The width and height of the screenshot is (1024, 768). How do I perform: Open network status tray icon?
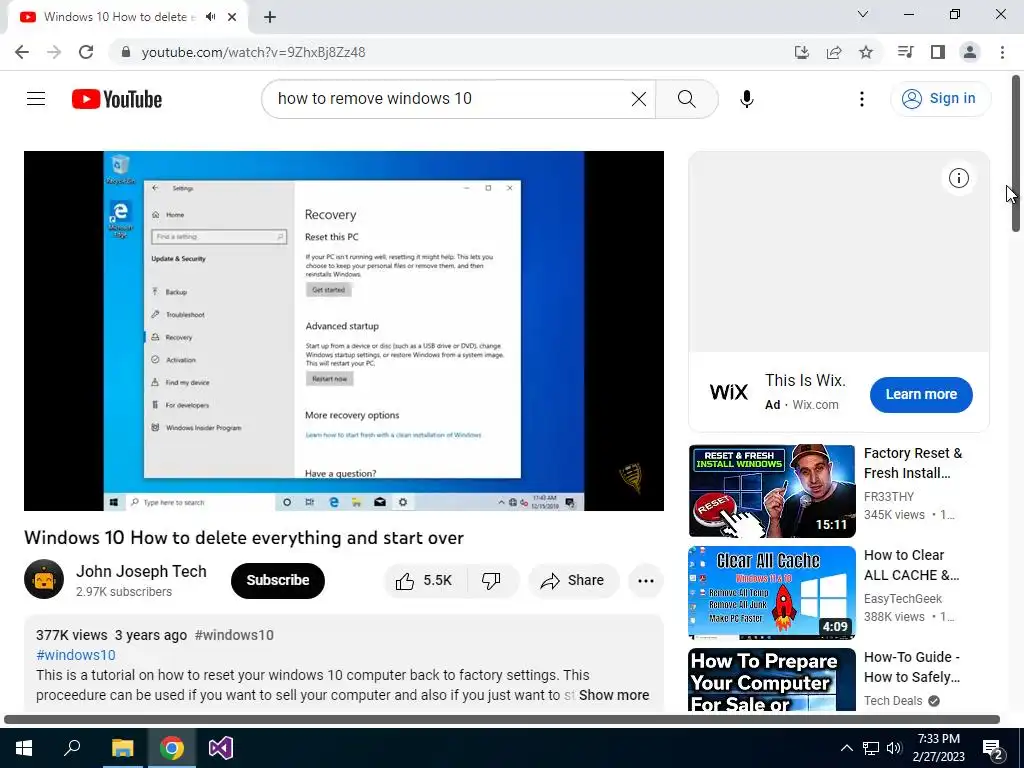[871, 748]
